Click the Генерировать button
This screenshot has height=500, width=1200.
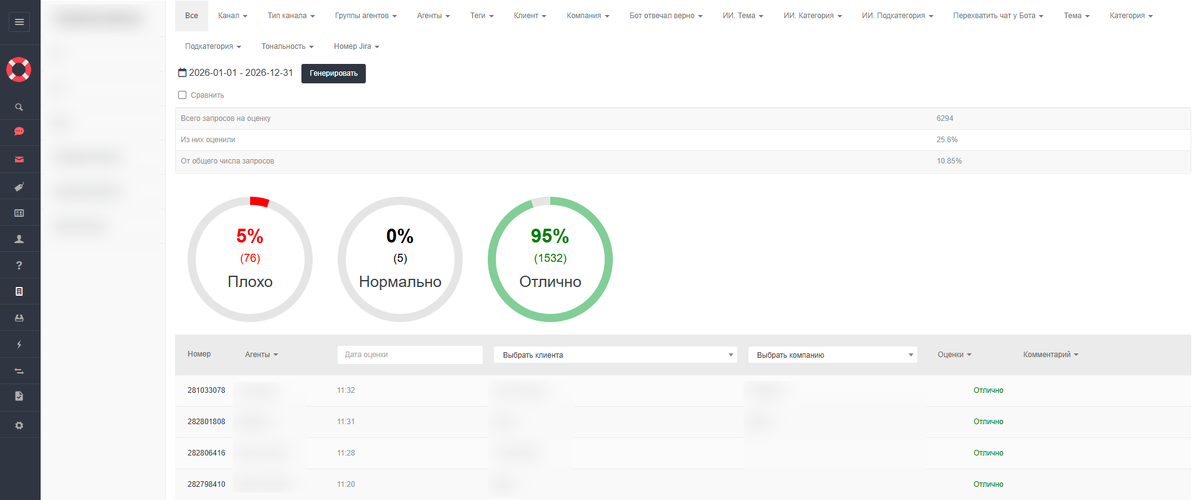333,73
